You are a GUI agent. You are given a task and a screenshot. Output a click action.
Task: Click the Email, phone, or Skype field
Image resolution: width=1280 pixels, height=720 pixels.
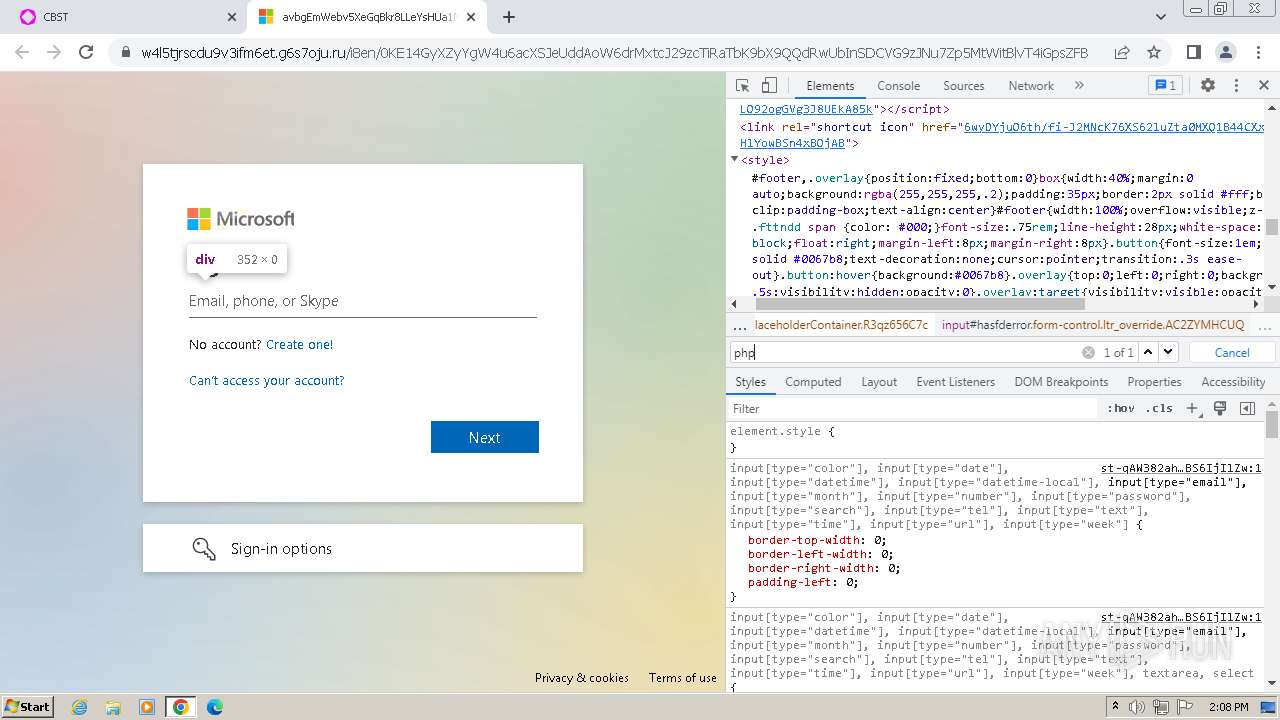[363, 301]
